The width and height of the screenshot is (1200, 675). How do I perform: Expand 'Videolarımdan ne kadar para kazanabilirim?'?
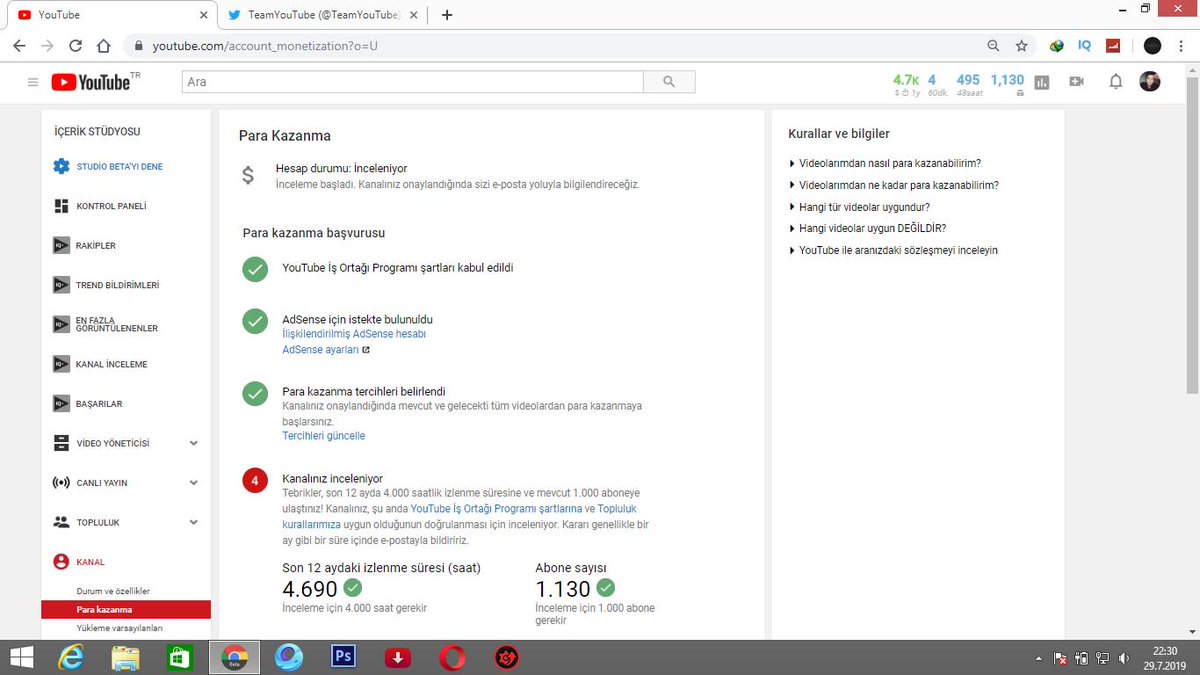coord(894,185)
